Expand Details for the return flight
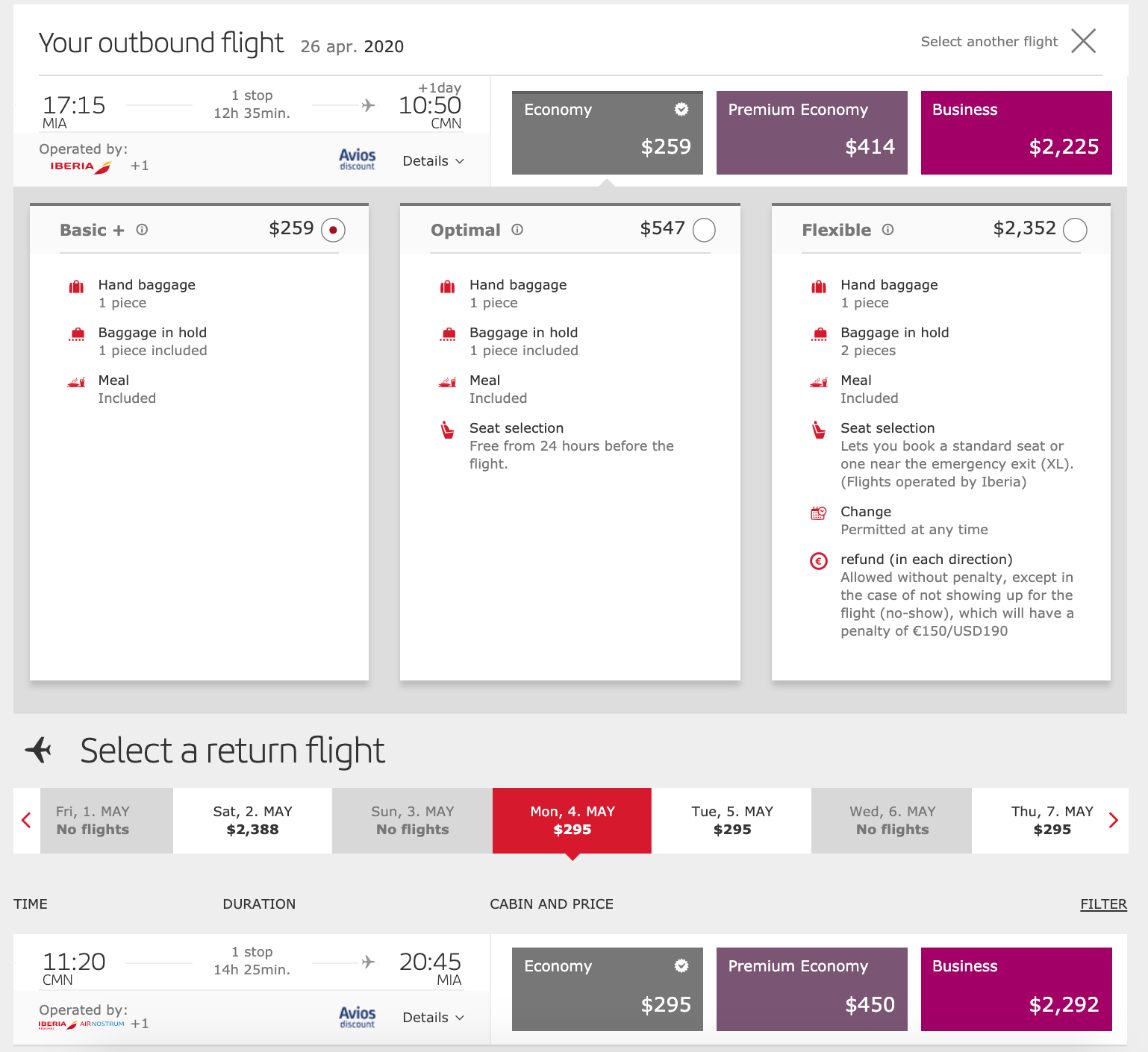1148x1052 pixels. [x=433, y=1018]
